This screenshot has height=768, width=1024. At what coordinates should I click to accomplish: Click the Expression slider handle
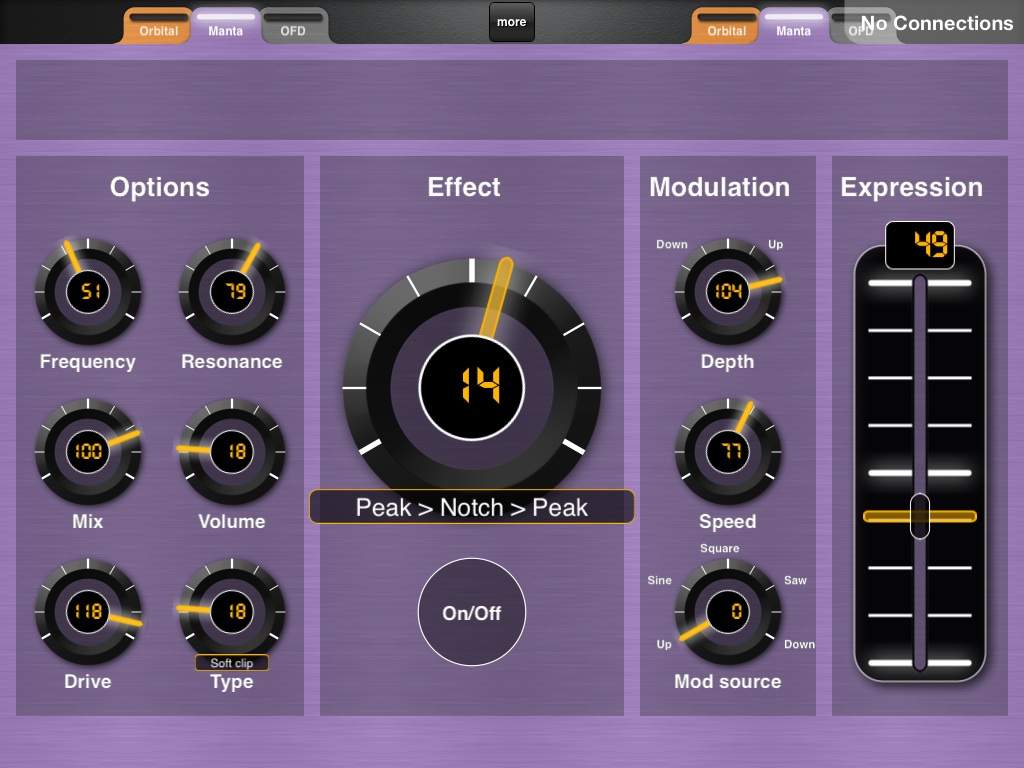(x=920, y=516)
